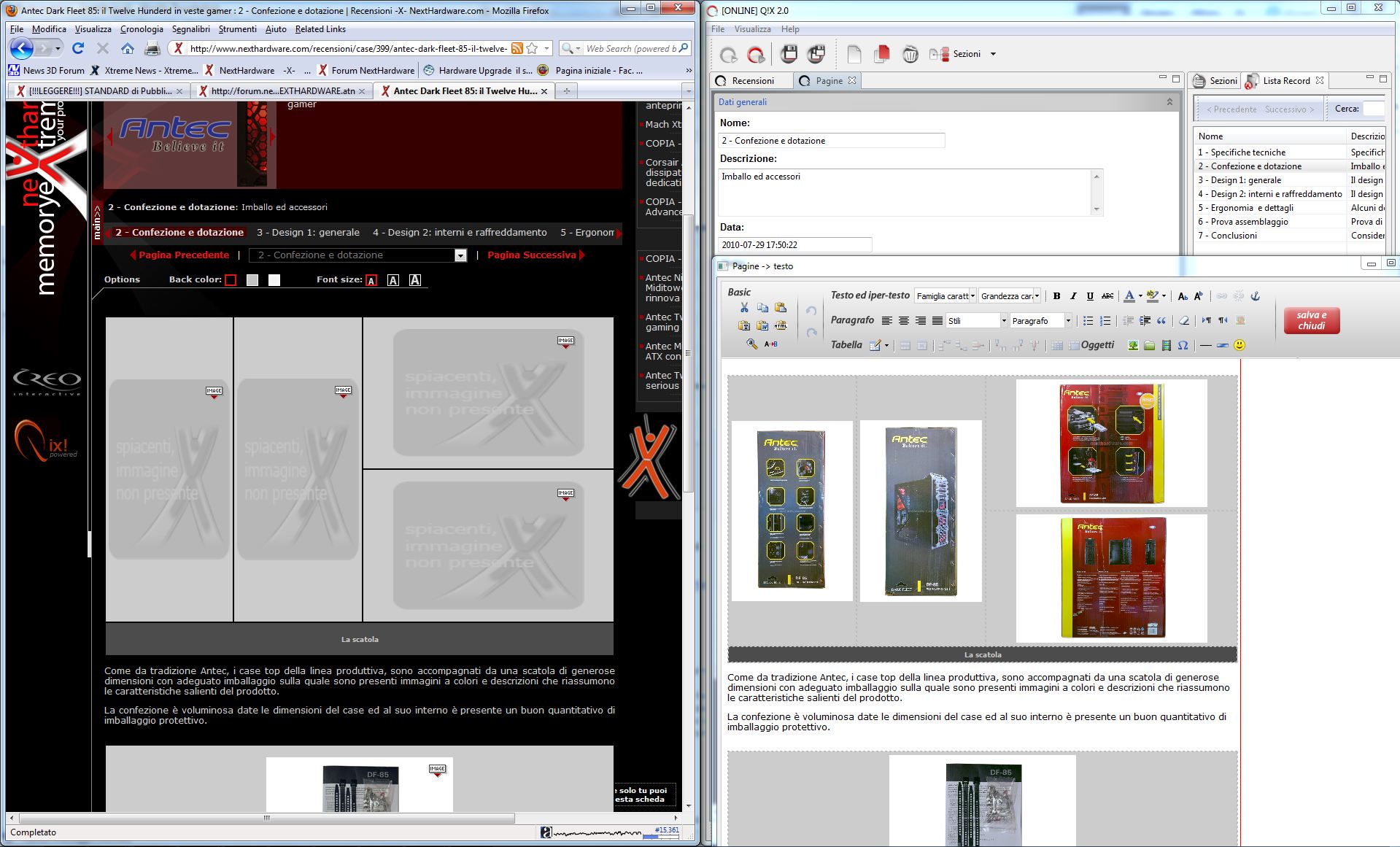Insert an anchor with the anchor icon
1400x847 pixels.
coord(1256,295)
